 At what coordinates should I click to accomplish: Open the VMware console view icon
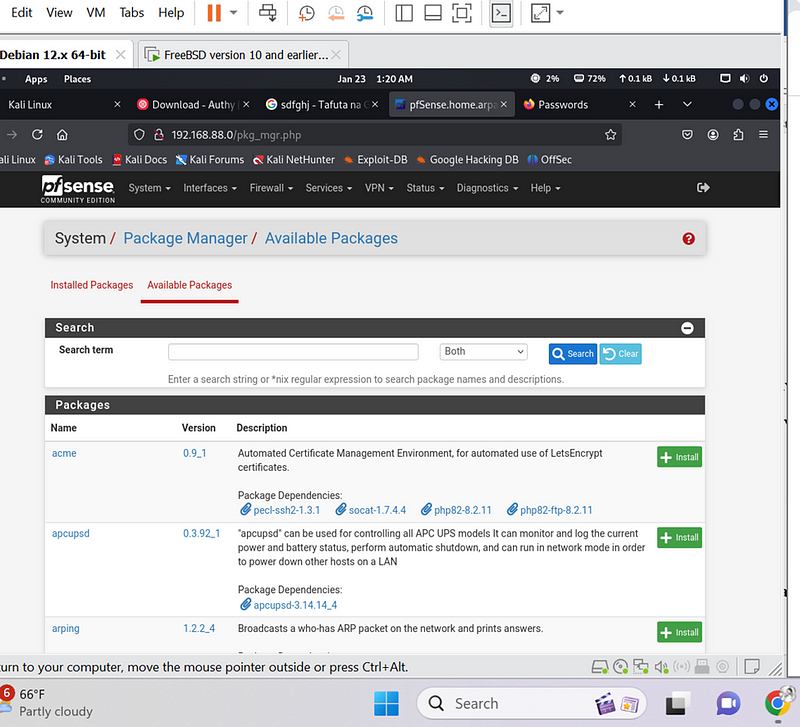point(501,13)
